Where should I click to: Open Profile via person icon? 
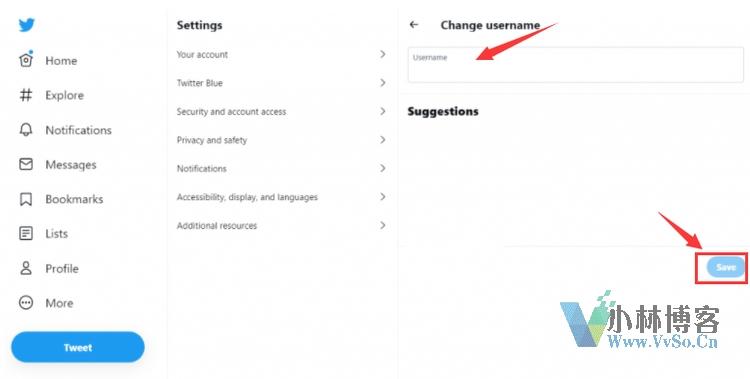(x=26, y=268)
